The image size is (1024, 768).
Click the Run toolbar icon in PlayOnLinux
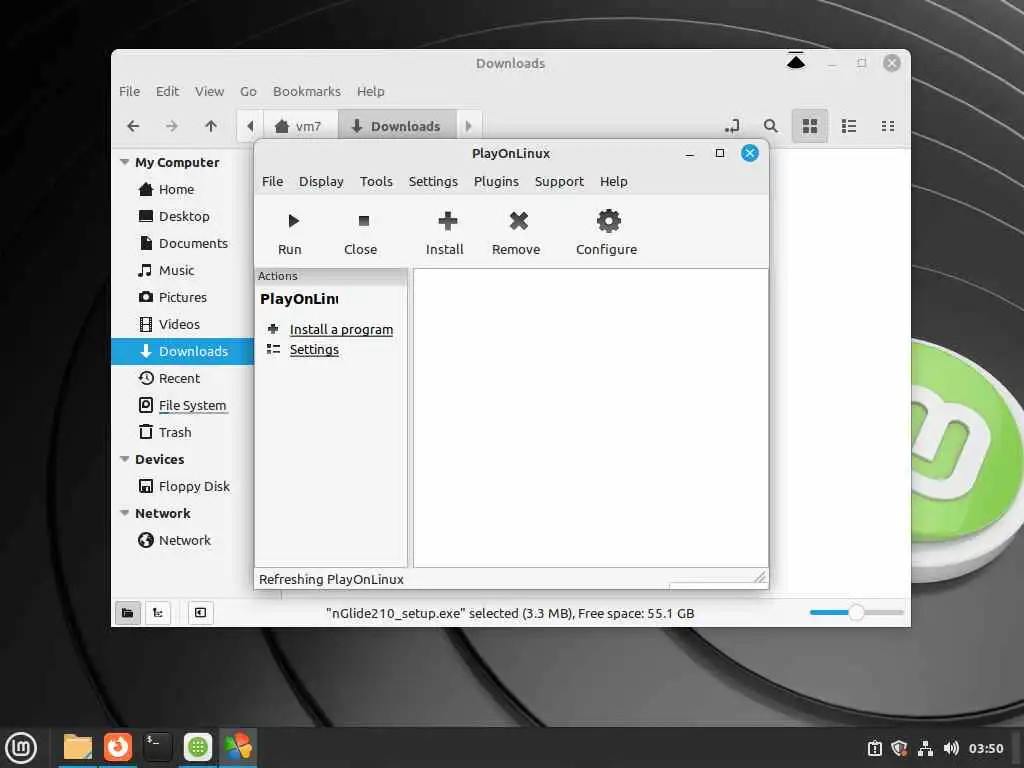pos(293,221)
